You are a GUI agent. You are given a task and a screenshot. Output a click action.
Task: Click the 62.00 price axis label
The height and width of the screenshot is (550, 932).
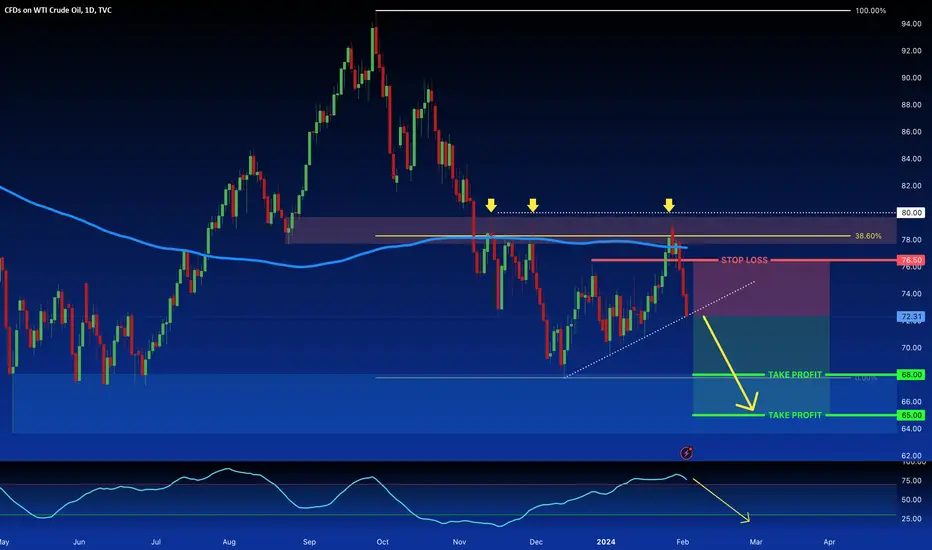(911, 455)
